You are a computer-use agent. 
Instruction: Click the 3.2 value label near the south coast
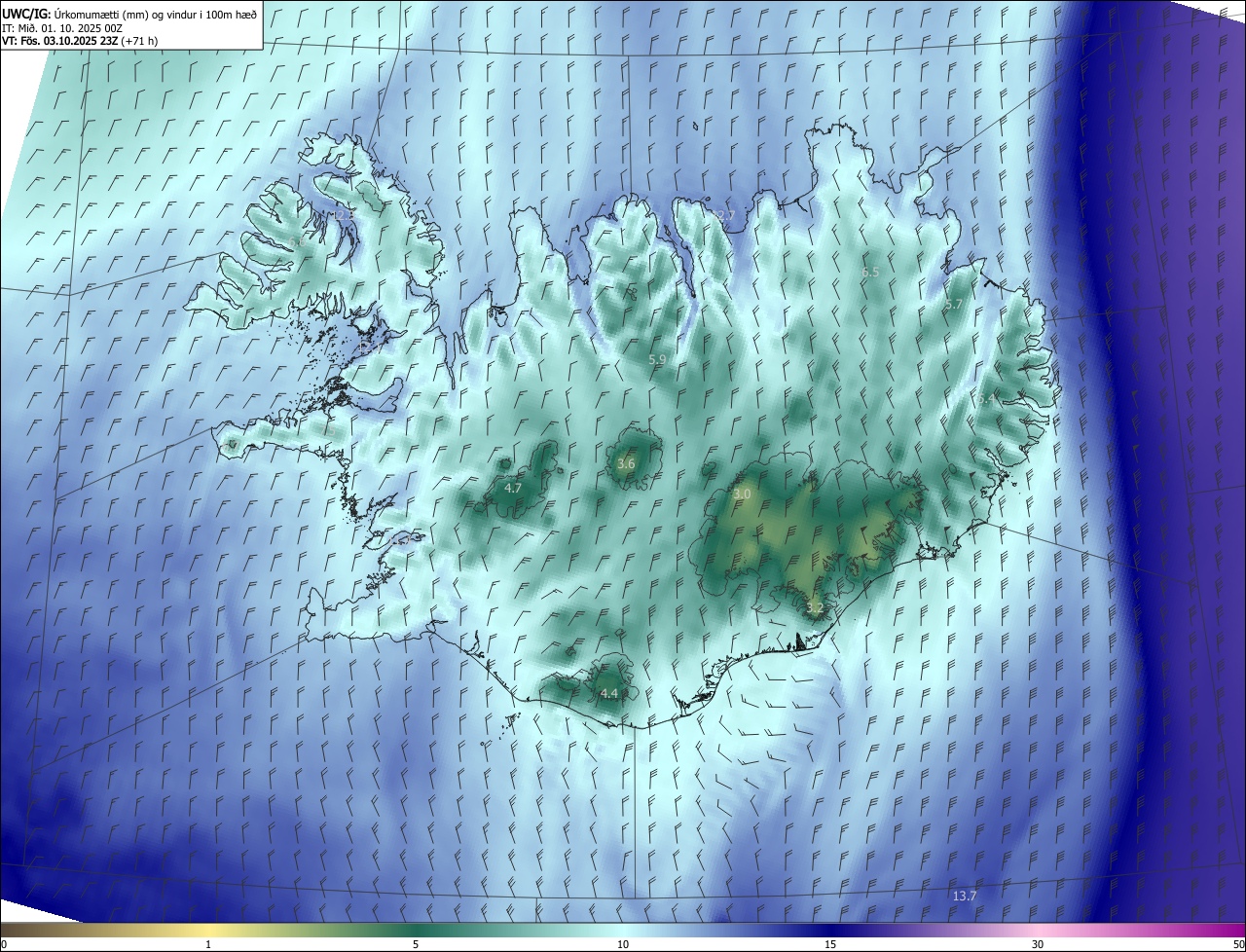point(815,608)
